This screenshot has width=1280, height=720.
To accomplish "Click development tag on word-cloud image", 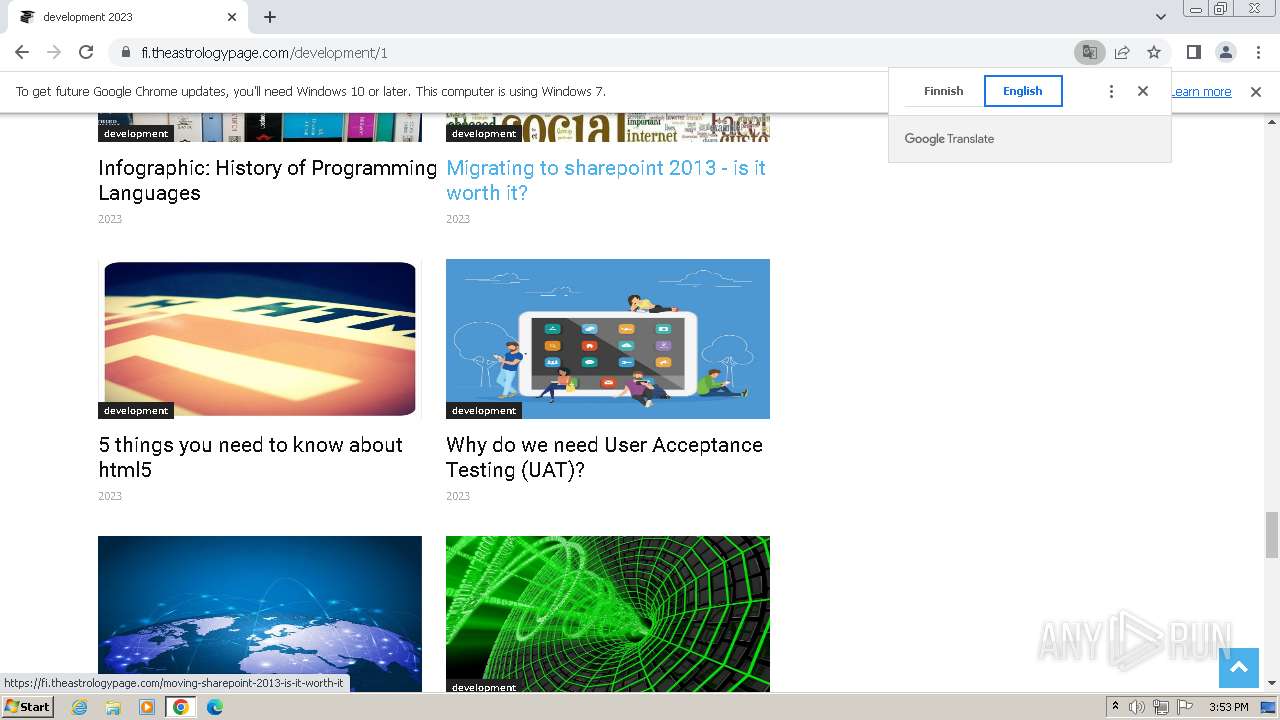I will point(484,134).
